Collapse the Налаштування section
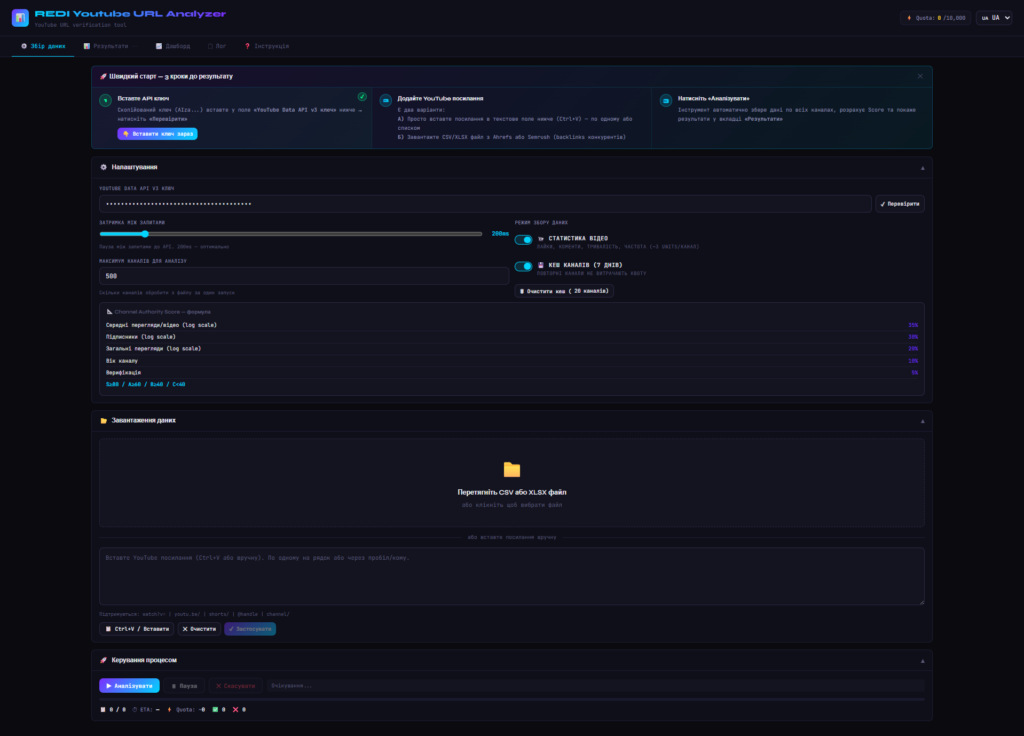The image size is (1024, 736). [x=921, y=167]
